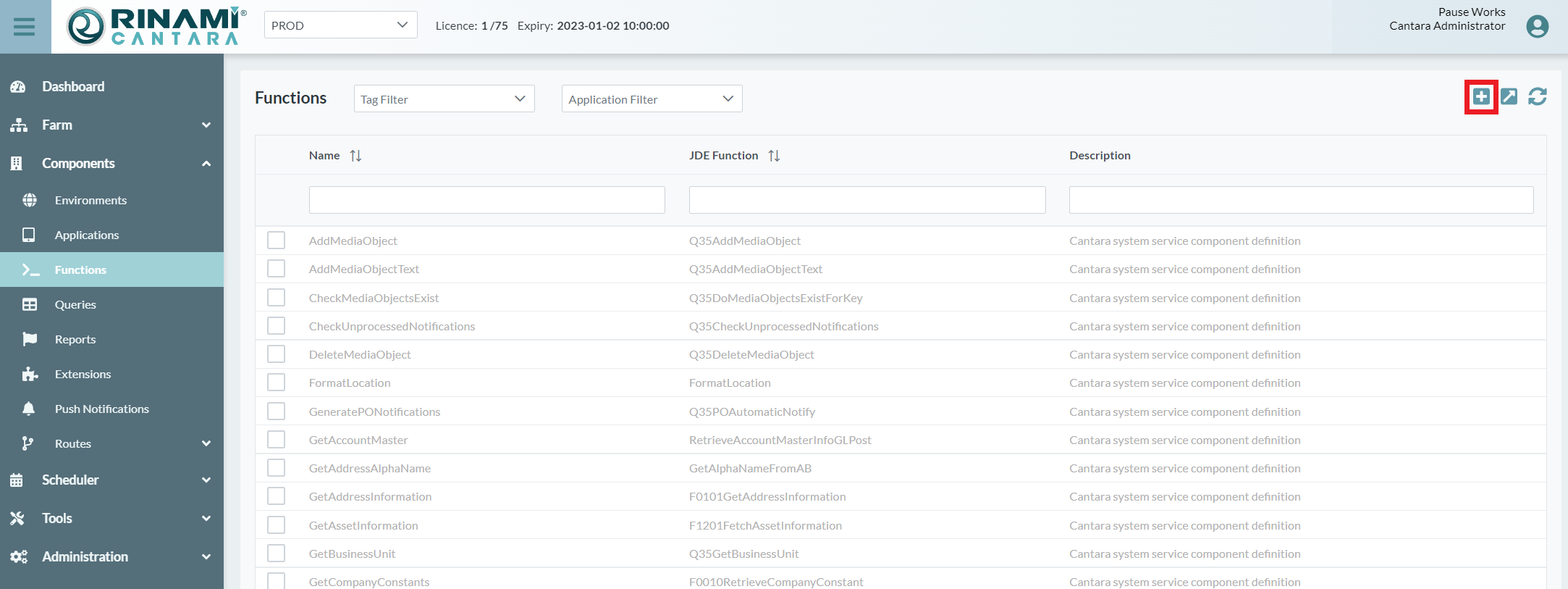Open Push Notifications page
The height and width of the screenshot is (589, 1568).
(x=101, y=409)
